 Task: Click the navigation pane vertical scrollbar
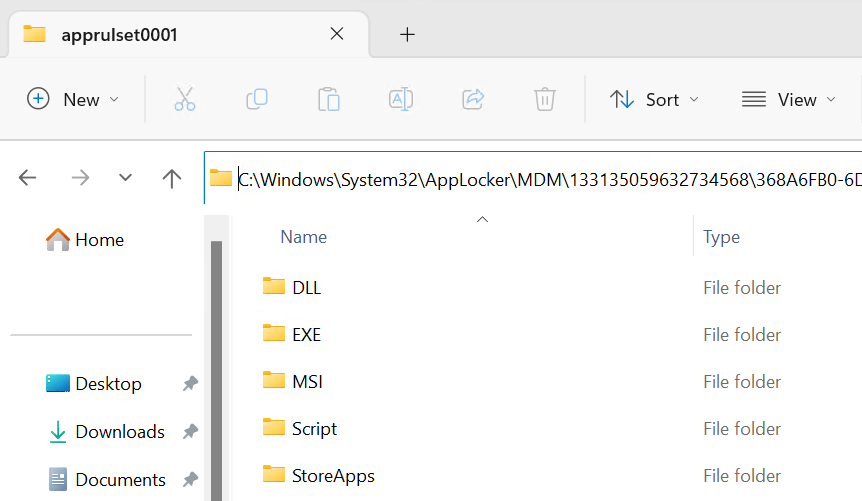216,370
